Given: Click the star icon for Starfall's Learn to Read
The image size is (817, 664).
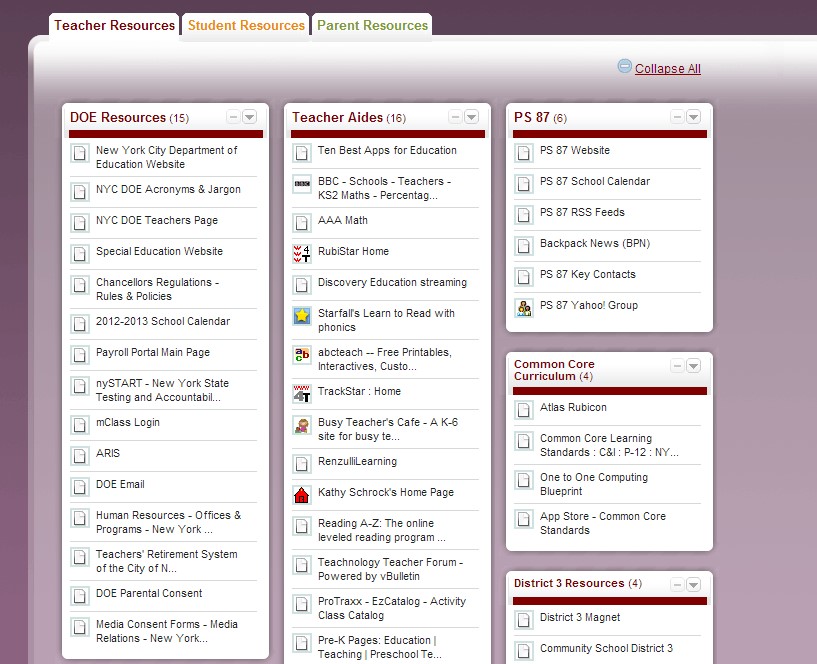Looking at the screenshot, I should click(x=302, y=316).
